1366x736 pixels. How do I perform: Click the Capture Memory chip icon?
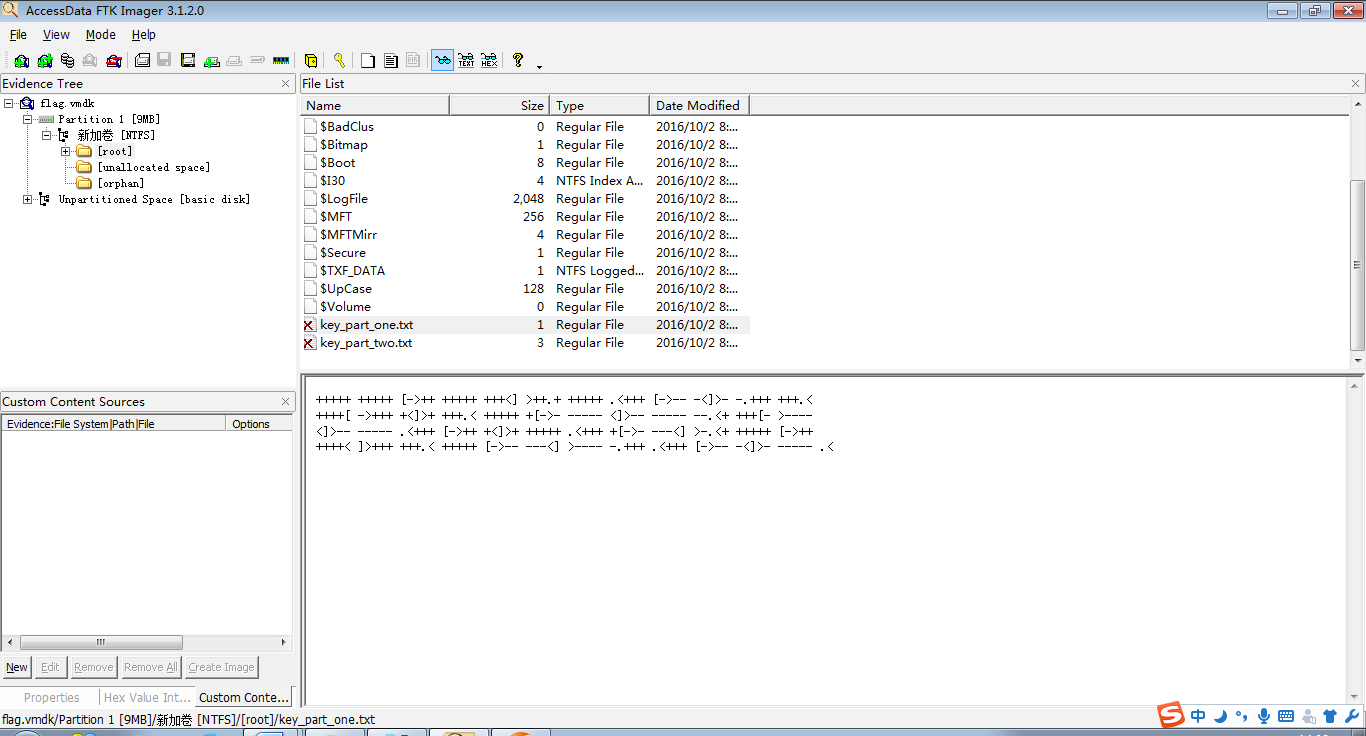point(281,60)
